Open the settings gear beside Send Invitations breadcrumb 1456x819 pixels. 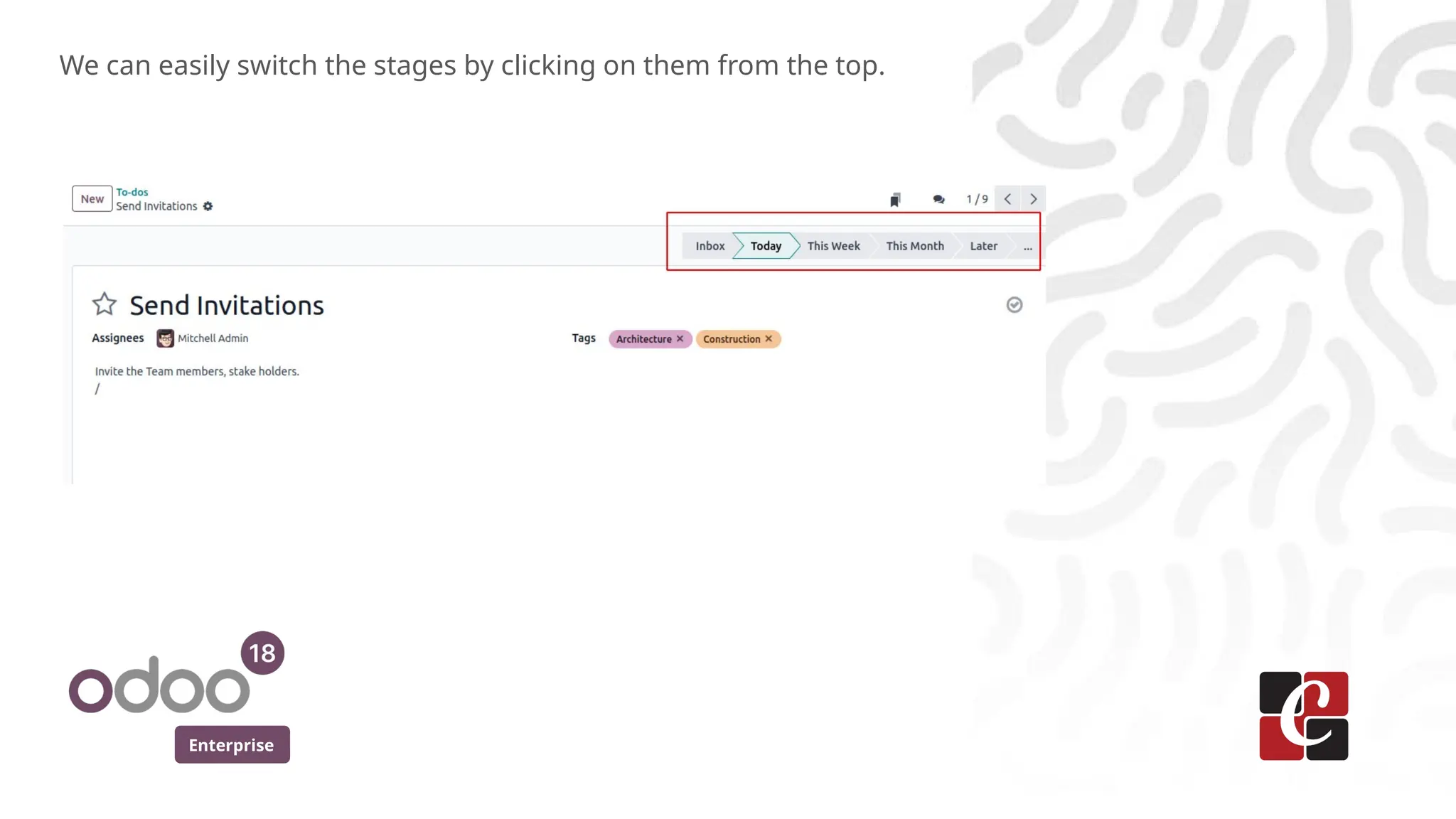(x=208, y=206)
